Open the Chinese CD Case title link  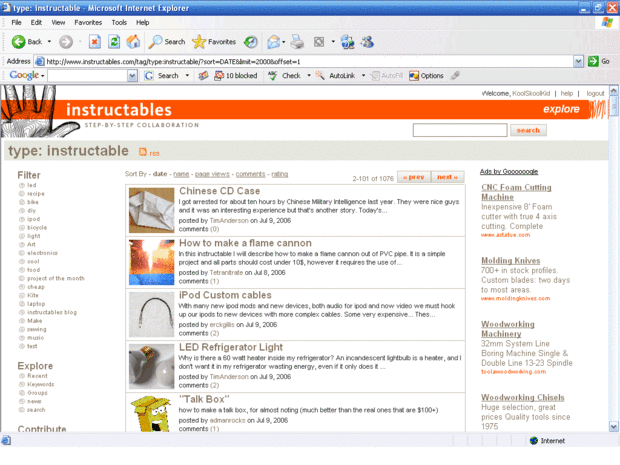pos(219,191)
